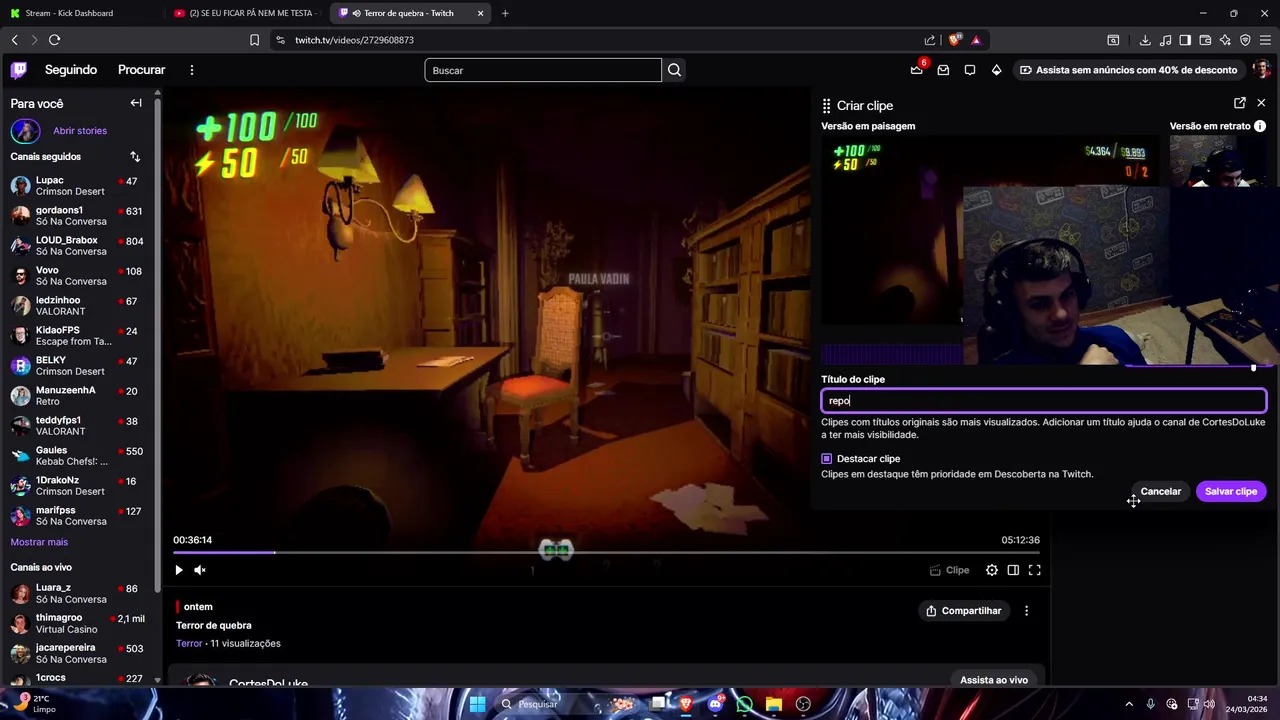Grab the clip panel drag handle
This screenshot has width=1280, height=720.
[826, 105]
